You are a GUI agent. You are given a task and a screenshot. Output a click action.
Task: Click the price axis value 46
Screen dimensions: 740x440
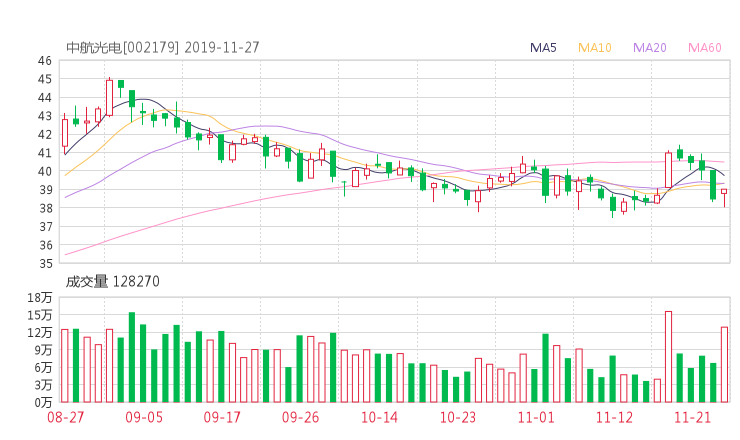point(45,61)
